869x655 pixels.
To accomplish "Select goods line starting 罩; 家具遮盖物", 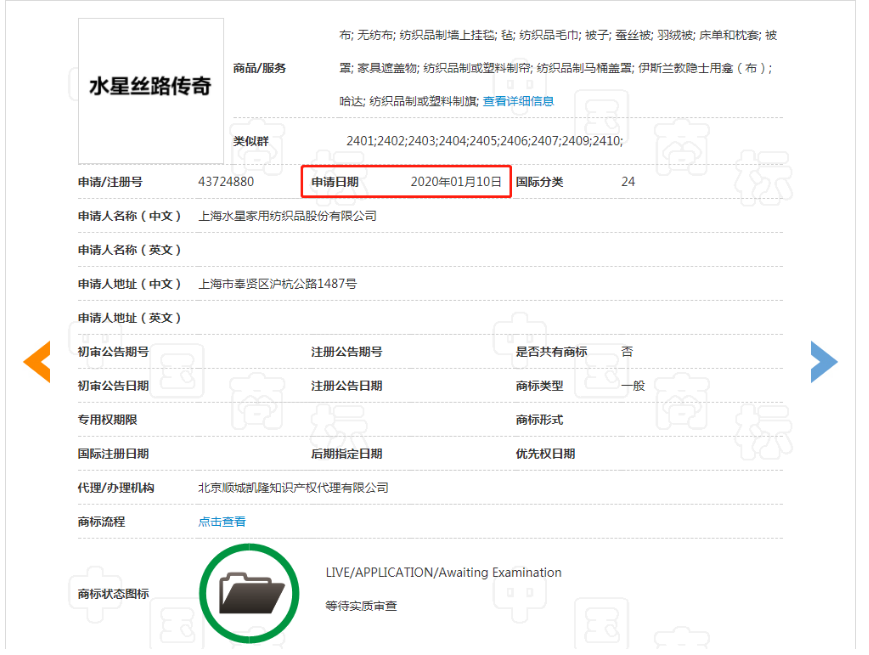I will [x=556, y=68].
